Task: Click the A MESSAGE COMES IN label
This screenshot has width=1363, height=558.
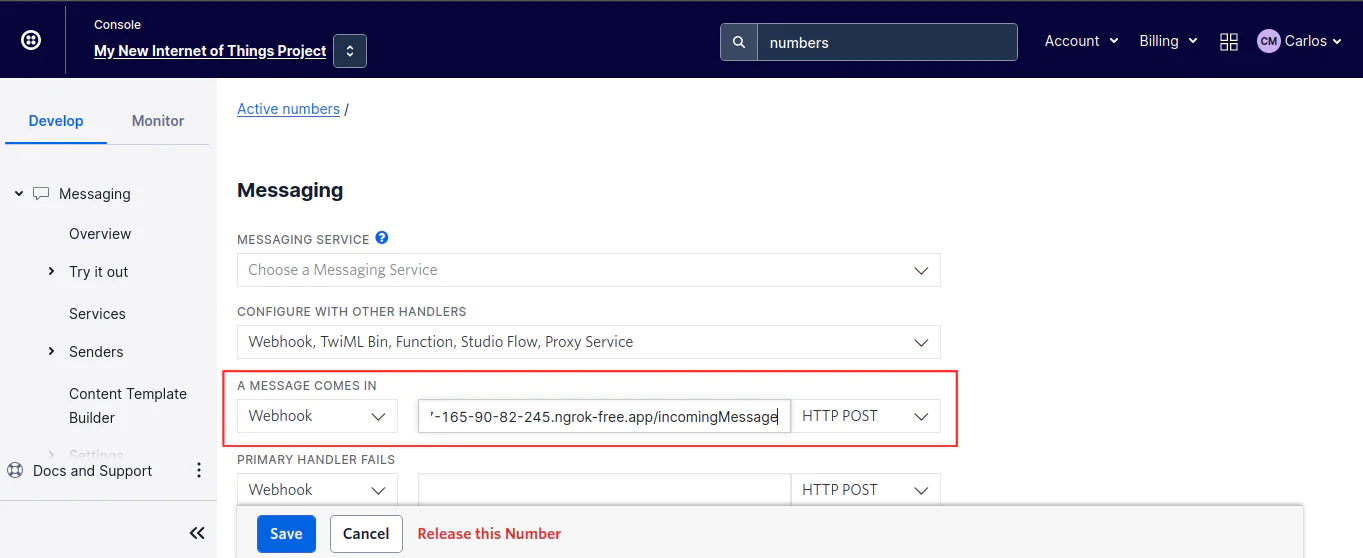Action: (307, 386)
